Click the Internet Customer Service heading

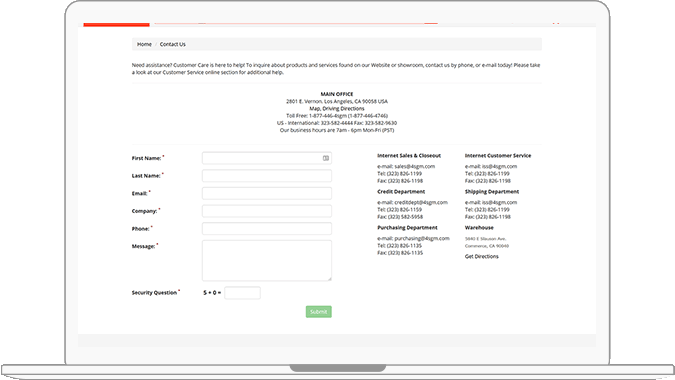click(x=498, y=156)
